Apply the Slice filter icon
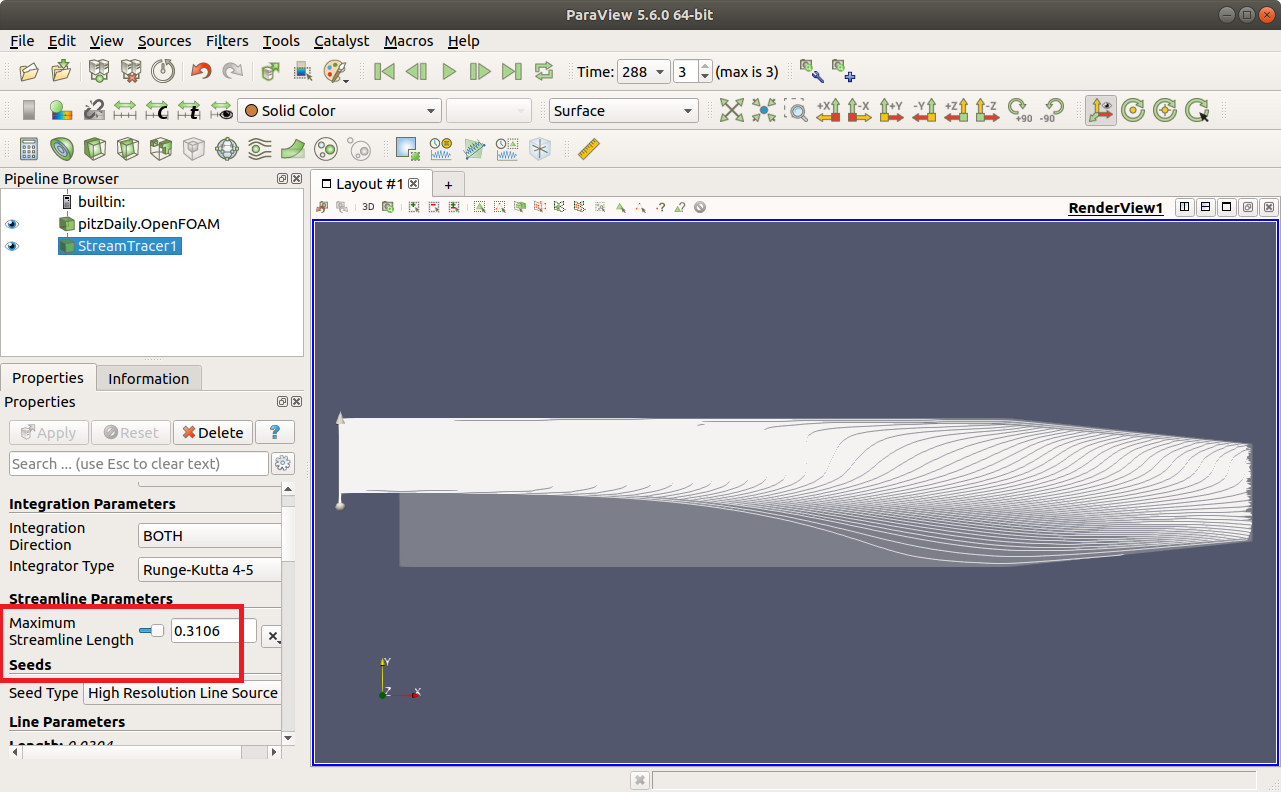Screen dimensions: 1281x792 [127, 149]
